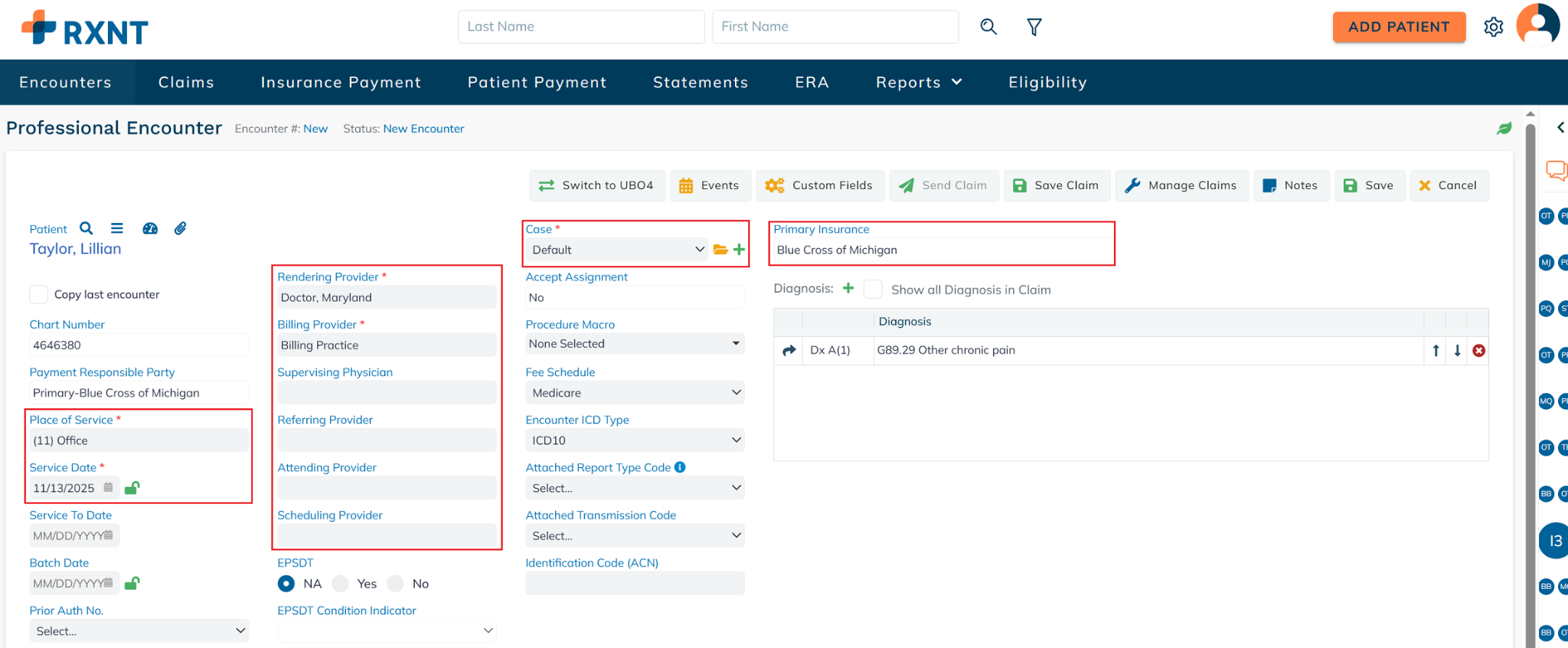This screenshot has width=1568, height=648.
Task: Open the filter funnel icon in header
Action: pos(1034,28)
